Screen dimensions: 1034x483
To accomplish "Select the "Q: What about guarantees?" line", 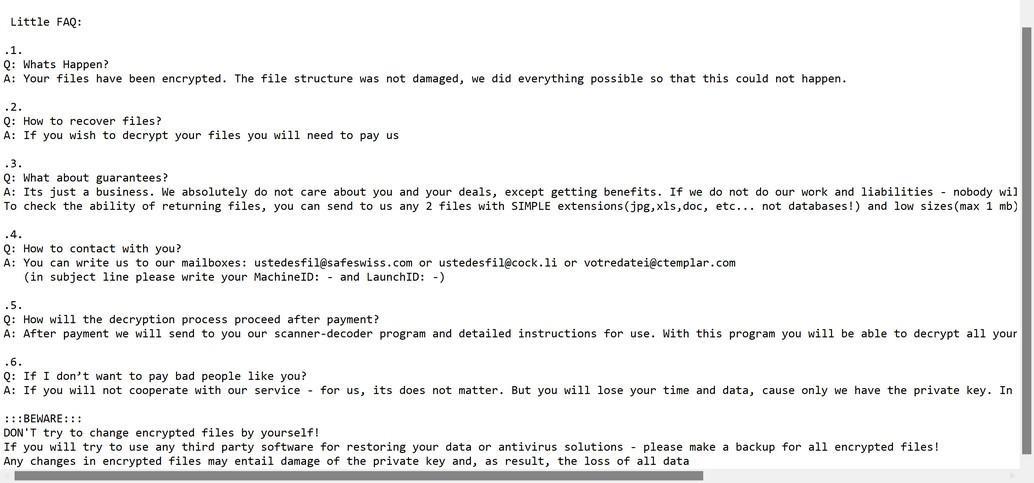I will pos(86,178).
